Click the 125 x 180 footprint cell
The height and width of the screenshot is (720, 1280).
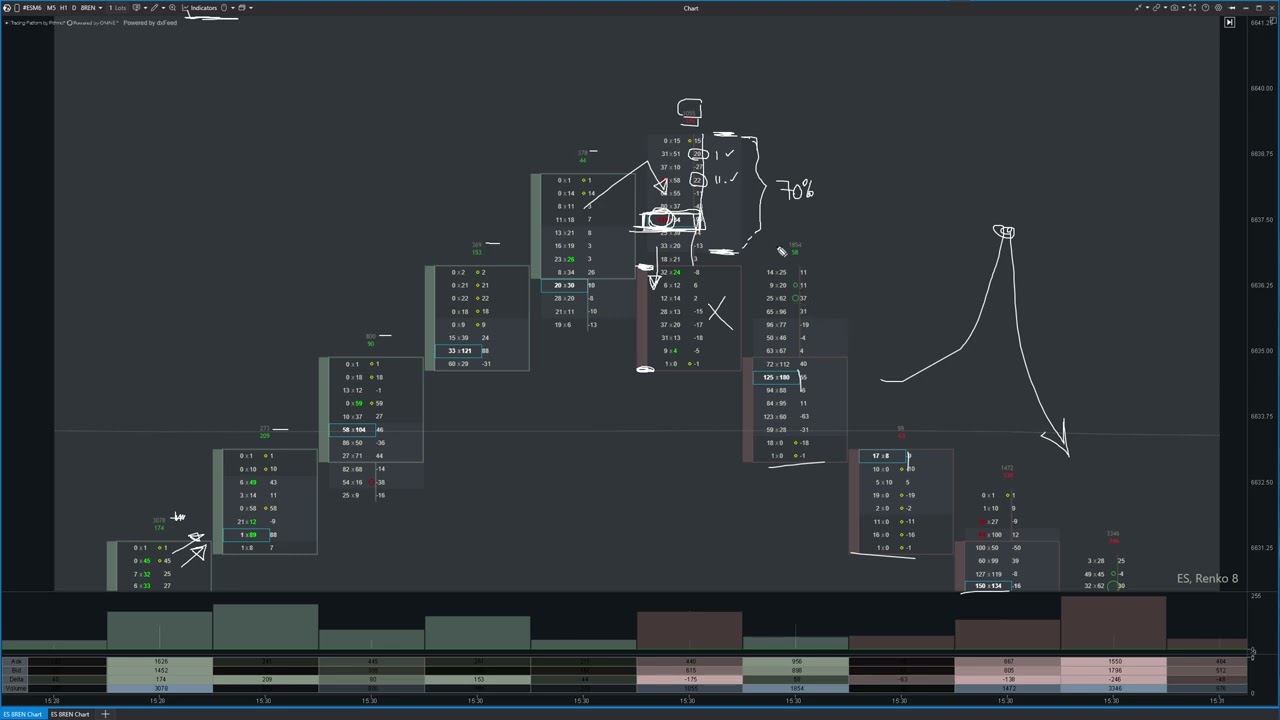coord(776,377)
